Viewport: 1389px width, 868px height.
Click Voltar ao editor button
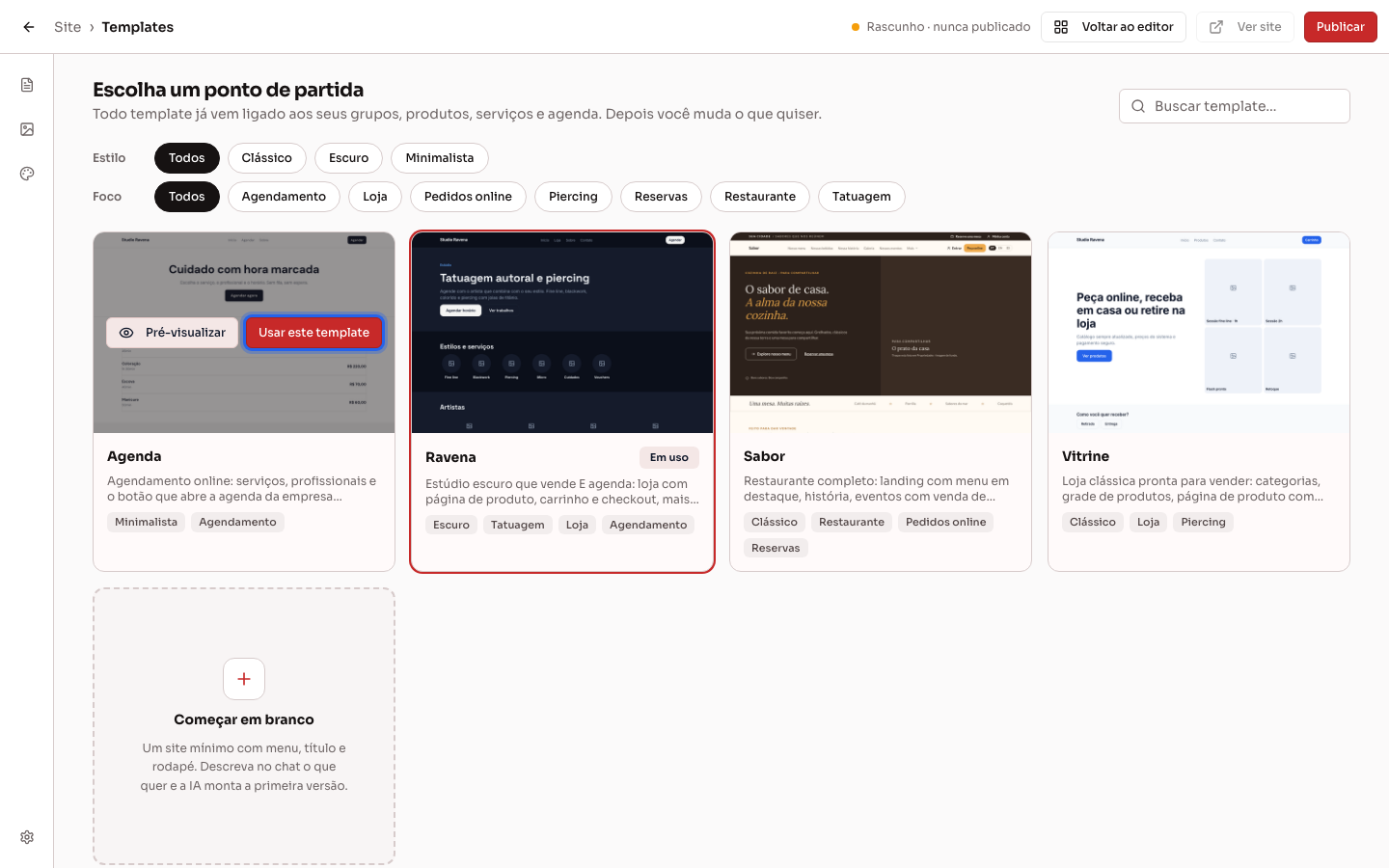tap(1113, 27)
